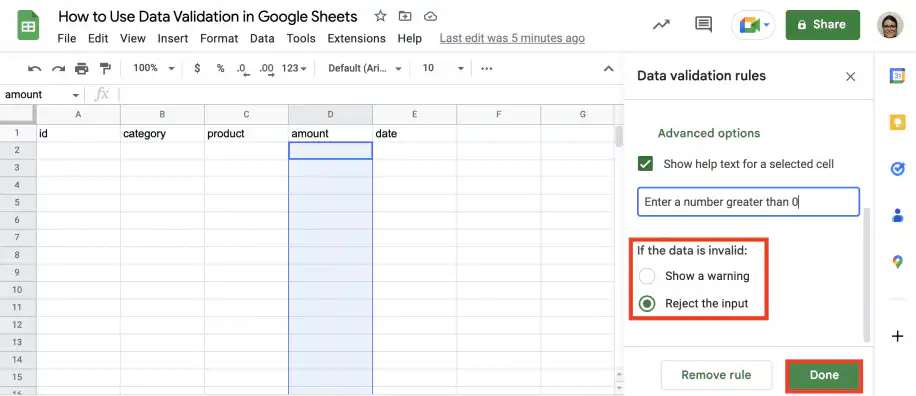The image size is (916, 396).
Task: Check the cloud save status icon
Action: click(x=431, y=16)
